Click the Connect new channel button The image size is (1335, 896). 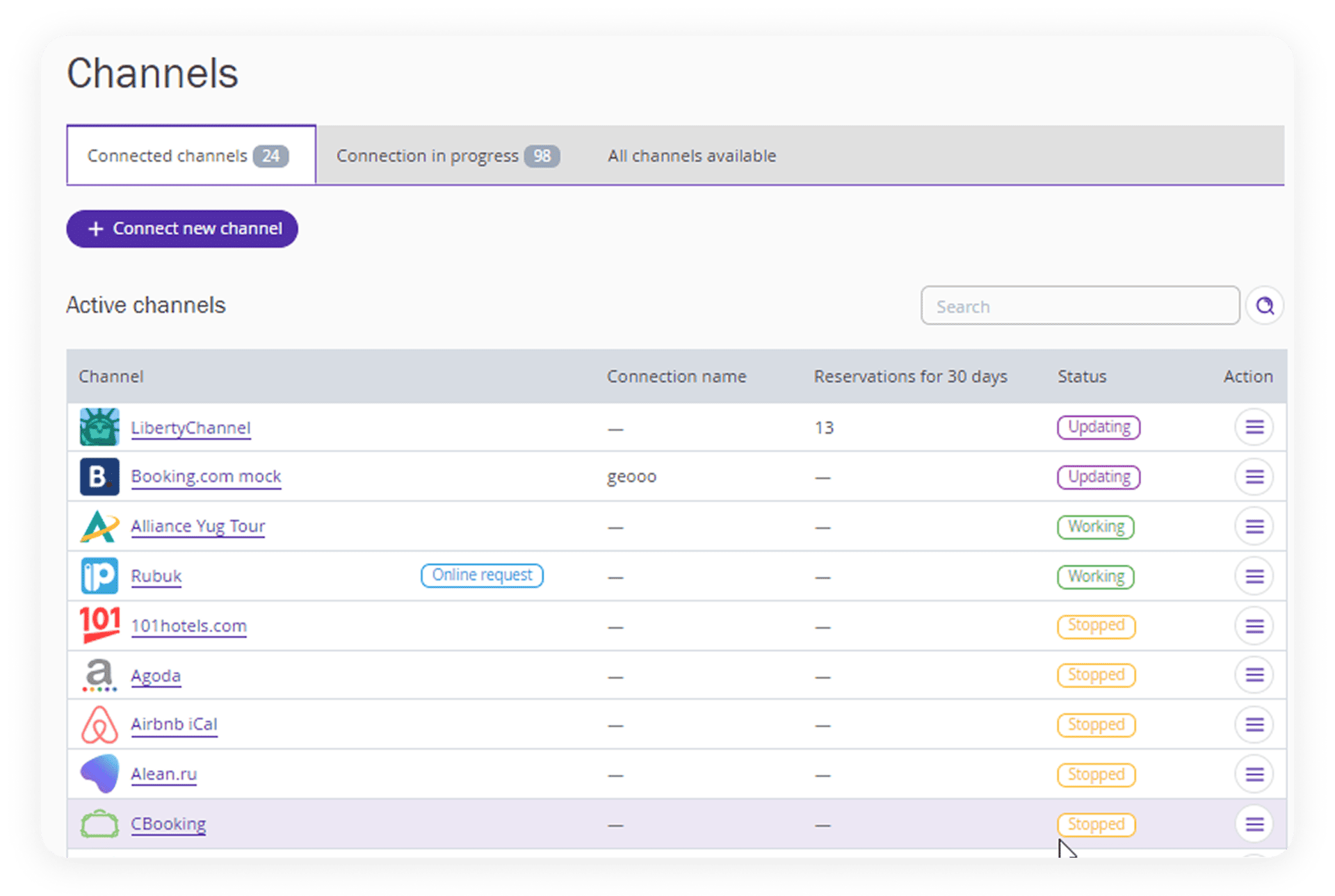[182, 229]
